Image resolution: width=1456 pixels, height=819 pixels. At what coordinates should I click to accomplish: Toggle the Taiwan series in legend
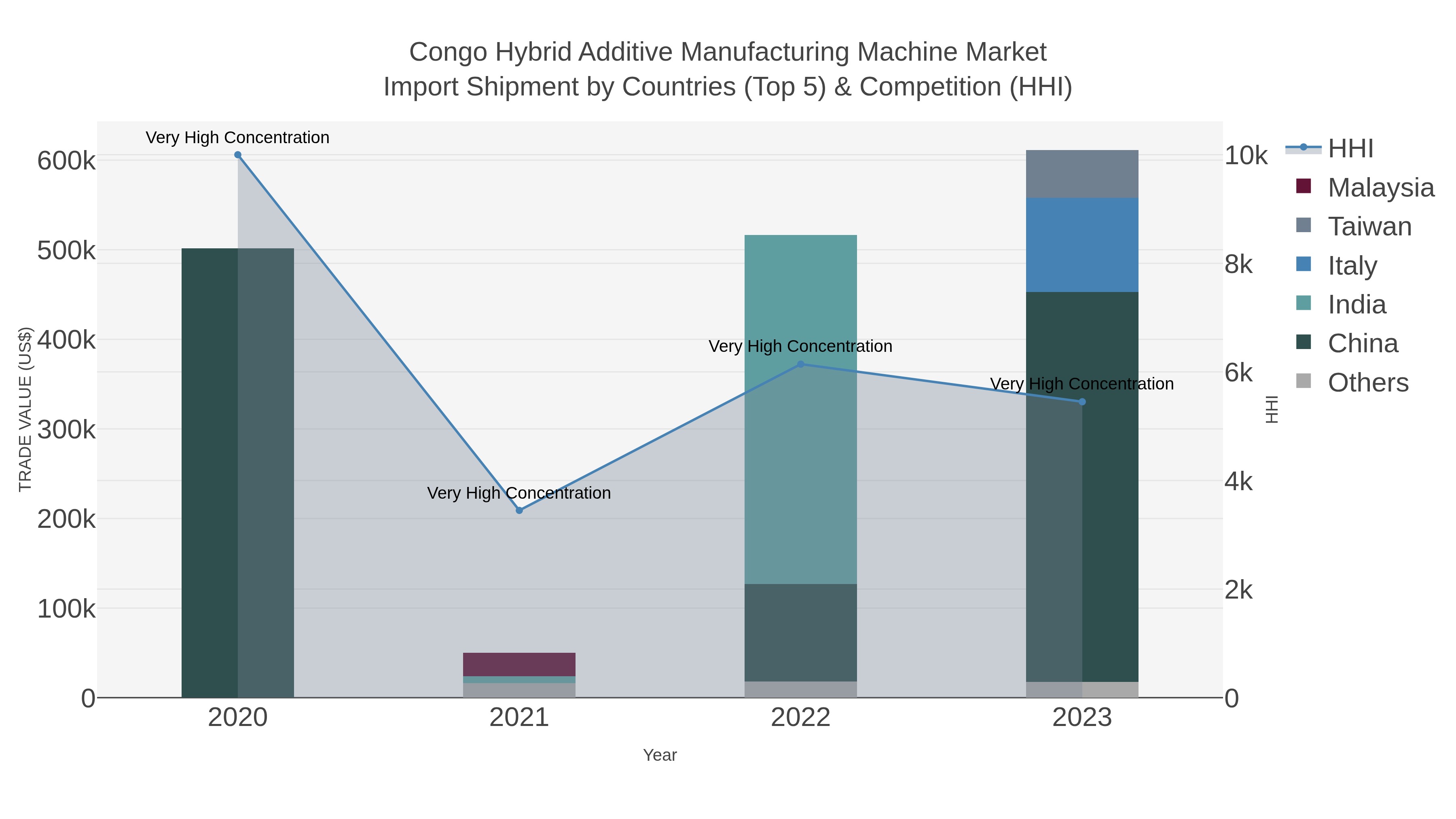tap(1353, 226)
